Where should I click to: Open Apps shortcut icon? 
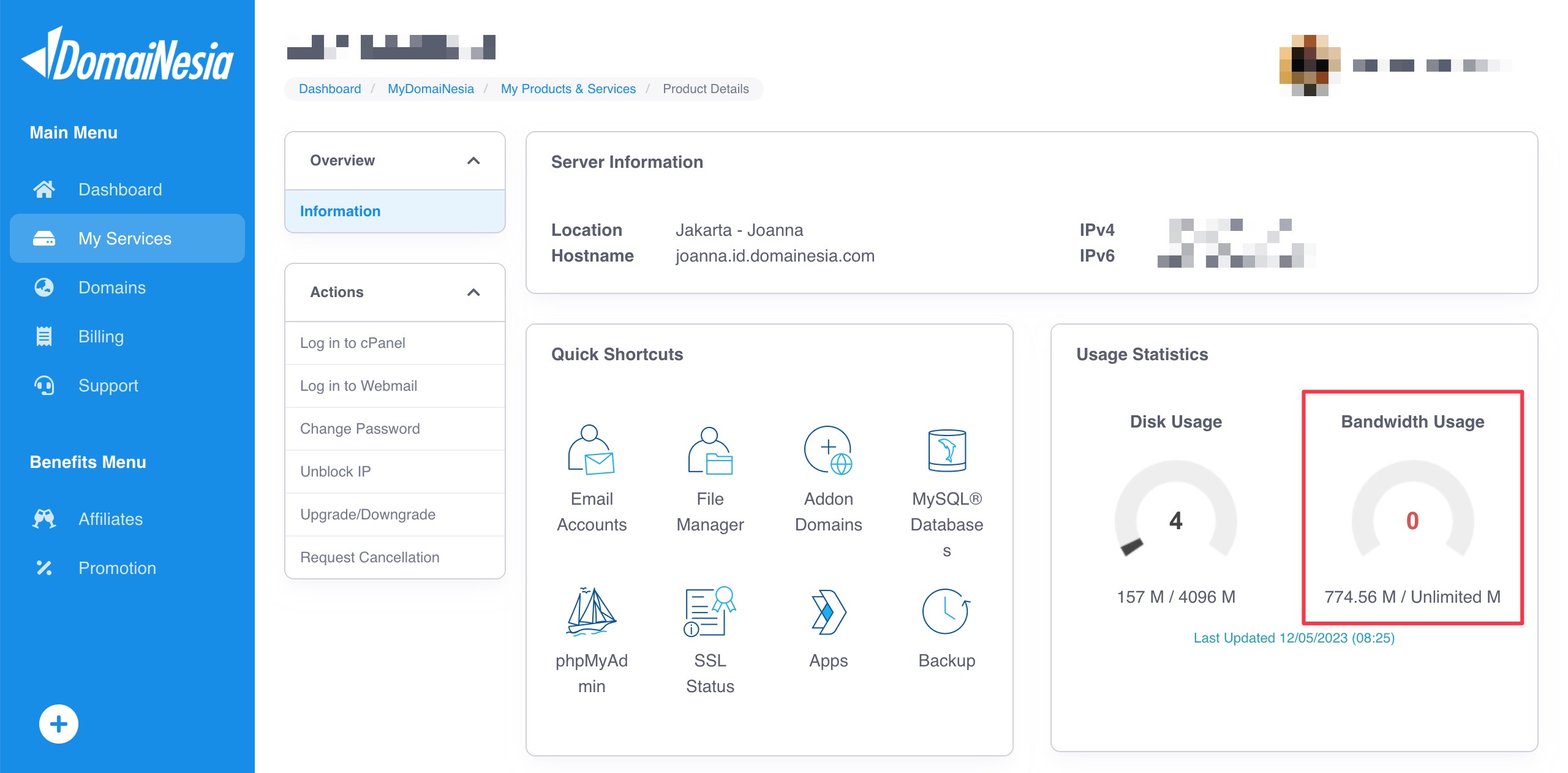click(x=828, y=611)
